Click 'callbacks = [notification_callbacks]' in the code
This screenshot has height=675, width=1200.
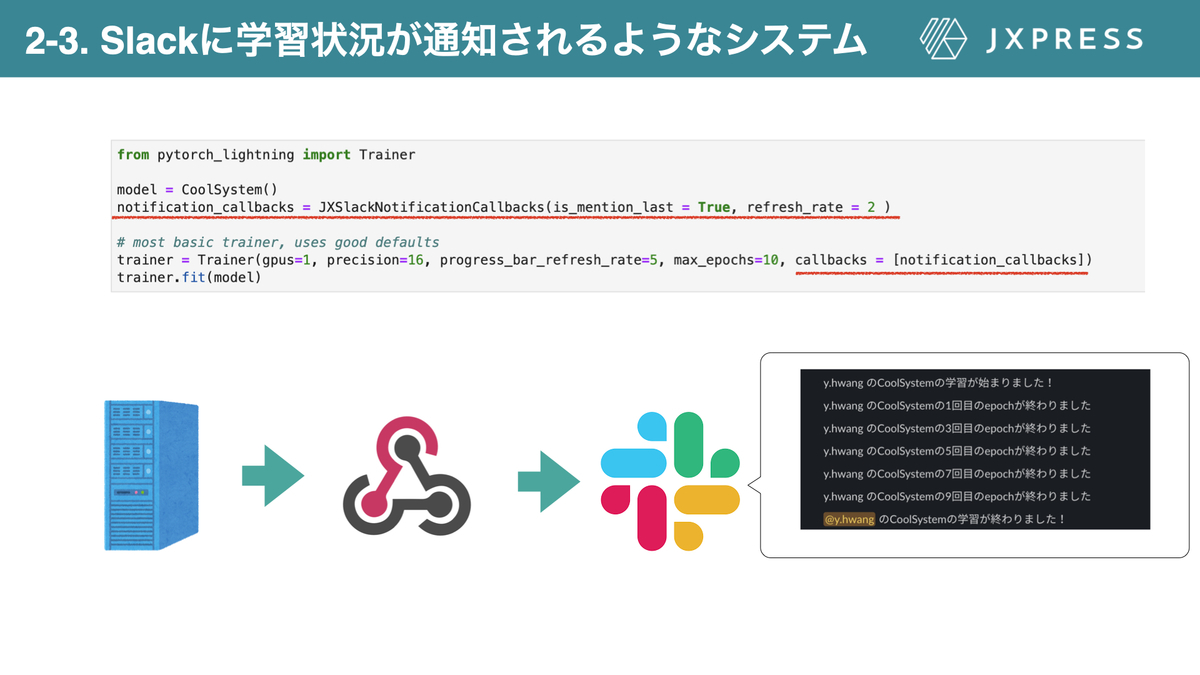[x=940, y=260]
